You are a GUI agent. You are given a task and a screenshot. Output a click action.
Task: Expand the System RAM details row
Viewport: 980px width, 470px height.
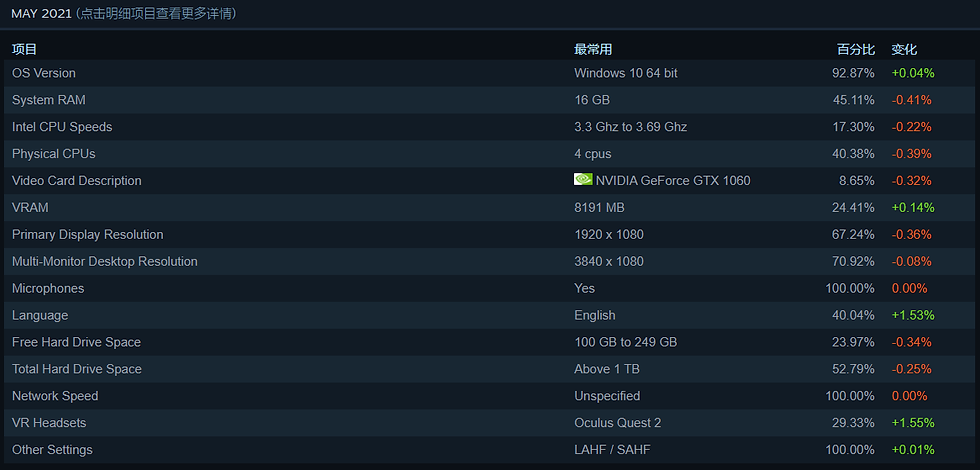click(x=490, y=100)
